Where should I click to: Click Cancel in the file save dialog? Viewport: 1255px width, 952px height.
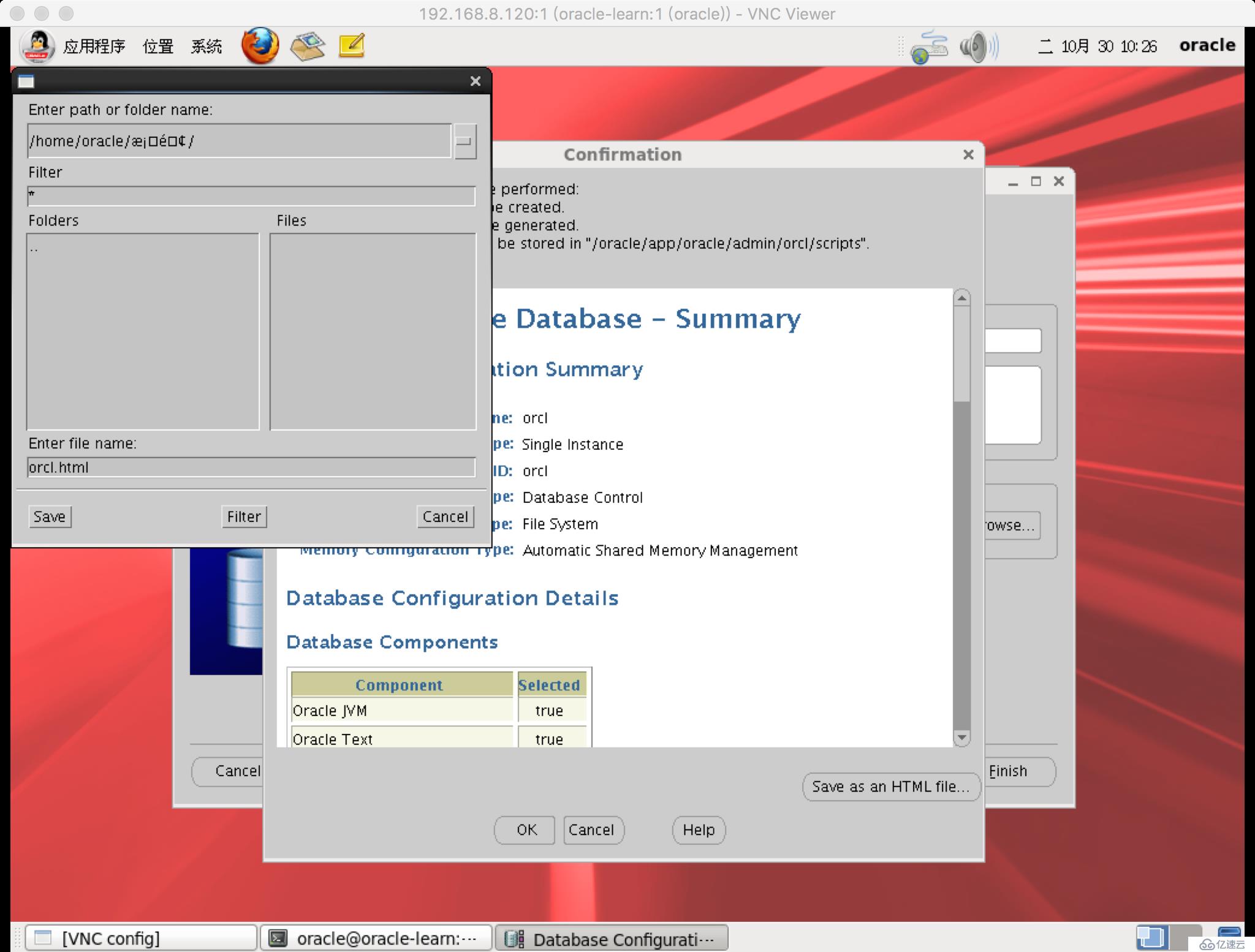(446, 516)
